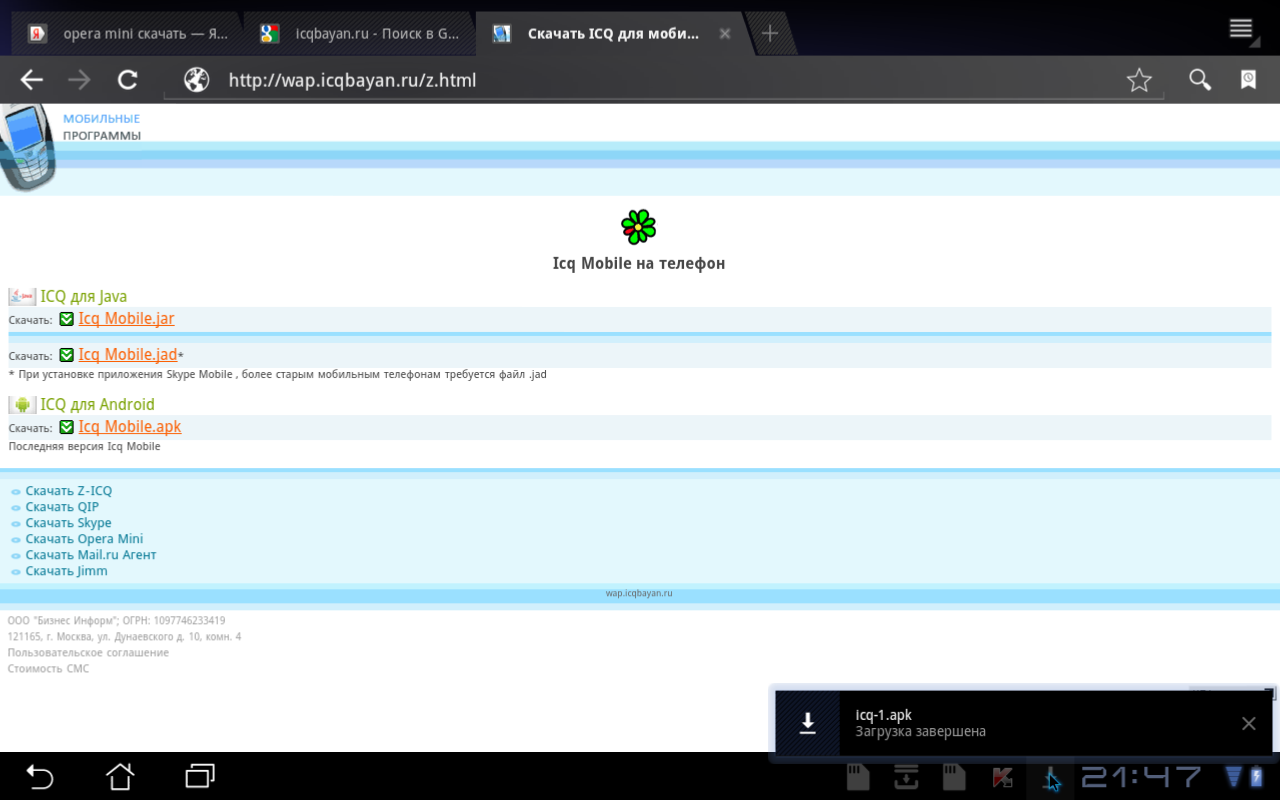Open the 'Пользовательское соглашение' link
The width and height of the screenshot is (1280, 800).
[88, 653]
